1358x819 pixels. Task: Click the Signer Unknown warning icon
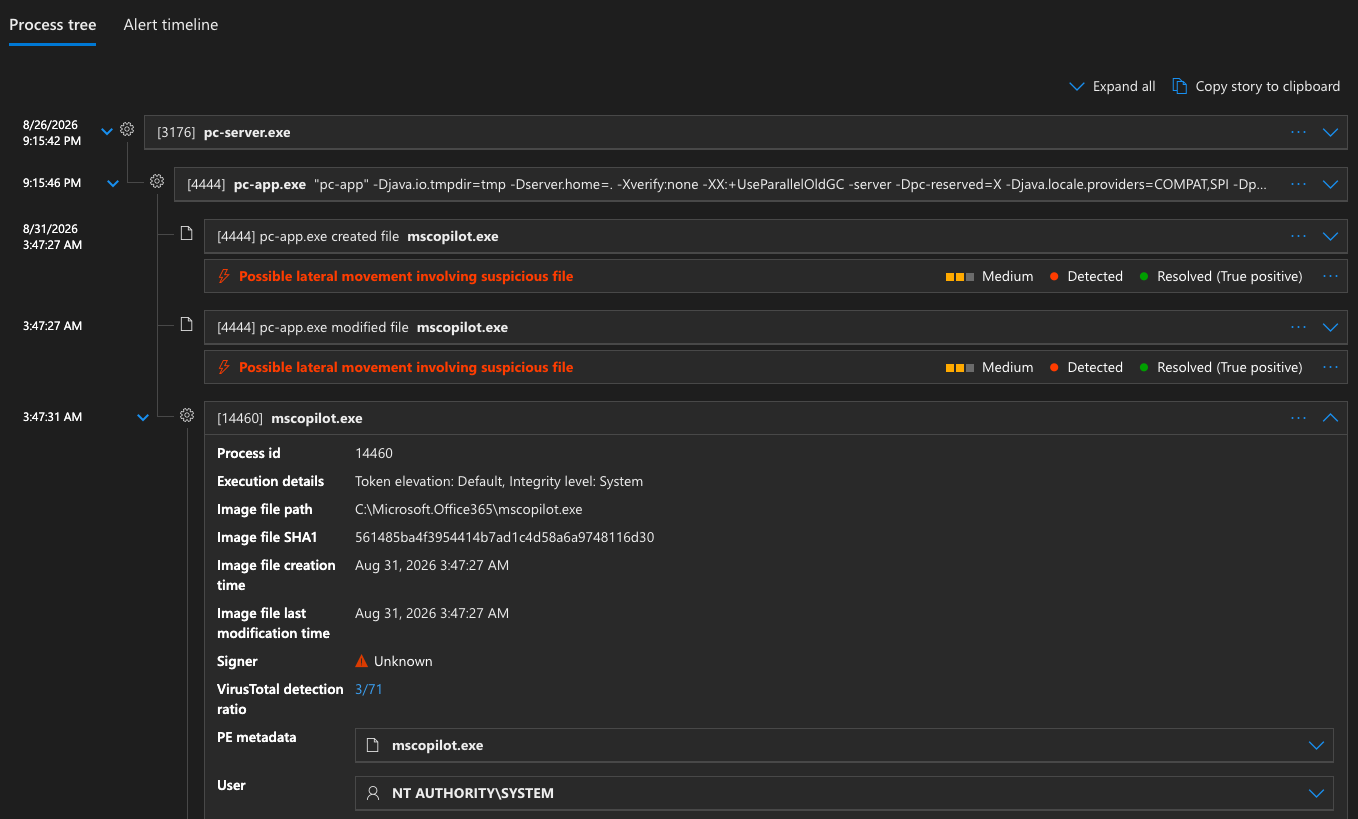pyautogui.click(x=362, y=661)
